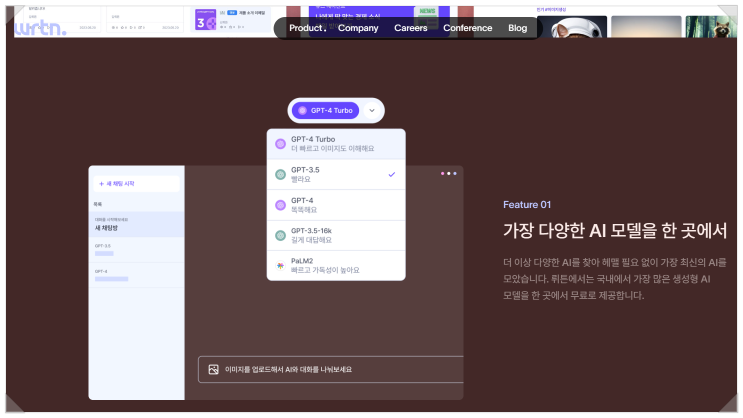743x418 pixels.
Task: Click the green GPT-3.5 icon
Action: [281, 174]
